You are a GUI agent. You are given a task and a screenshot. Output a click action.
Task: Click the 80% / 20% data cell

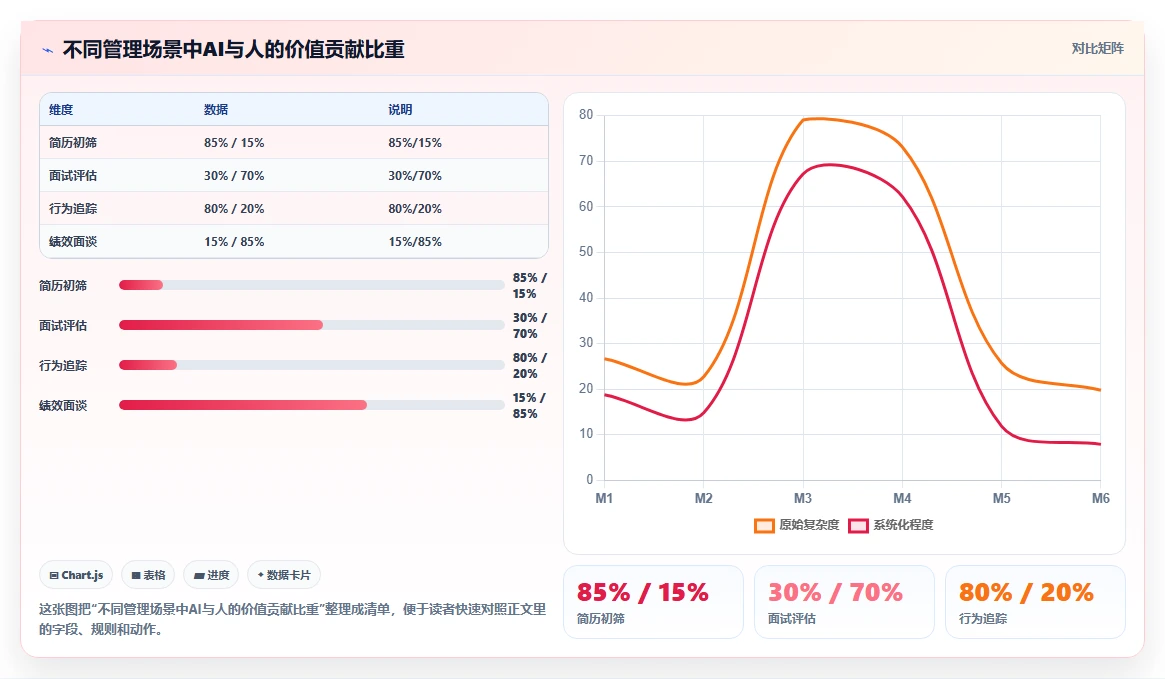(234, 209)
